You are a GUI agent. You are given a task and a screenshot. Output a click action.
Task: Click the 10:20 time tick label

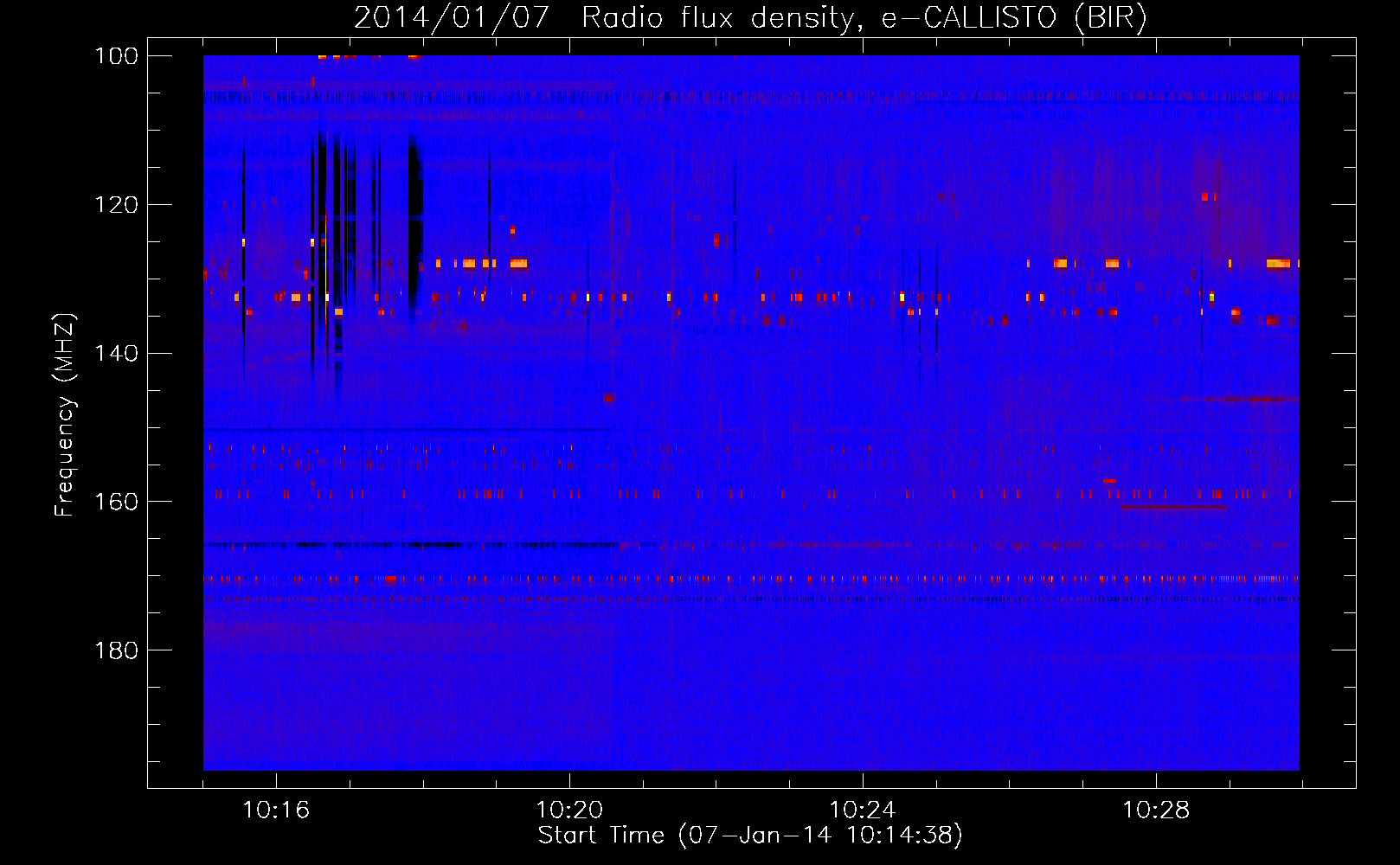pyautogui.click(x=569, y=811)
